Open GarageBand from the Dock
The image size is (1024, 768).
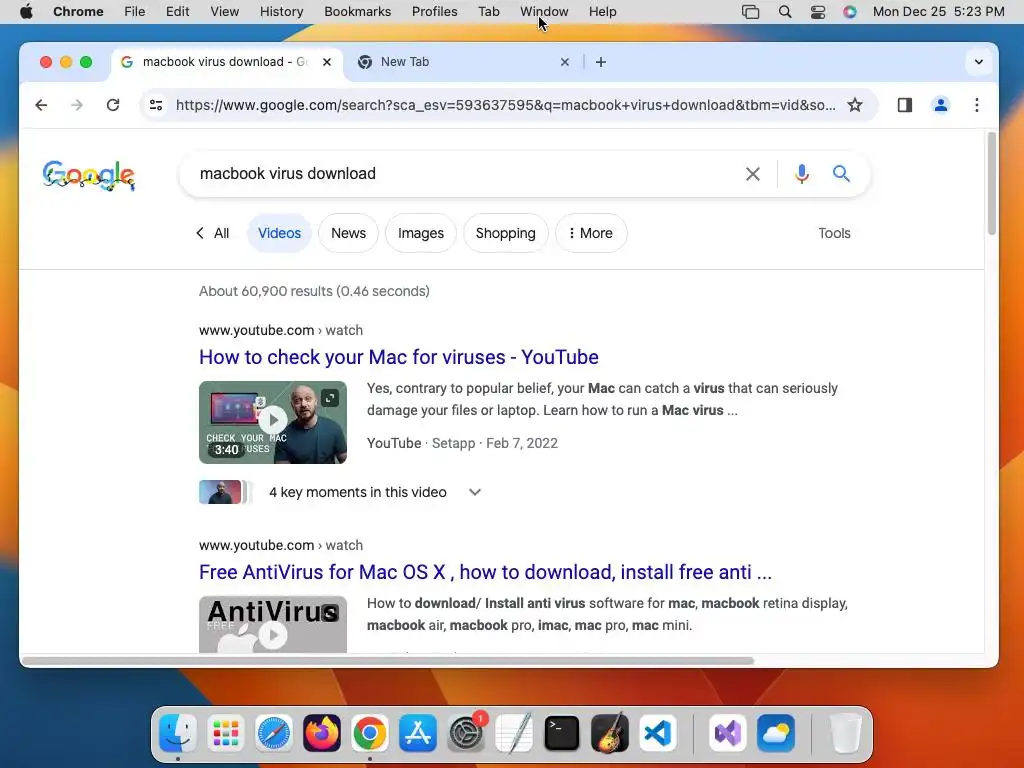tap(610, 733)
